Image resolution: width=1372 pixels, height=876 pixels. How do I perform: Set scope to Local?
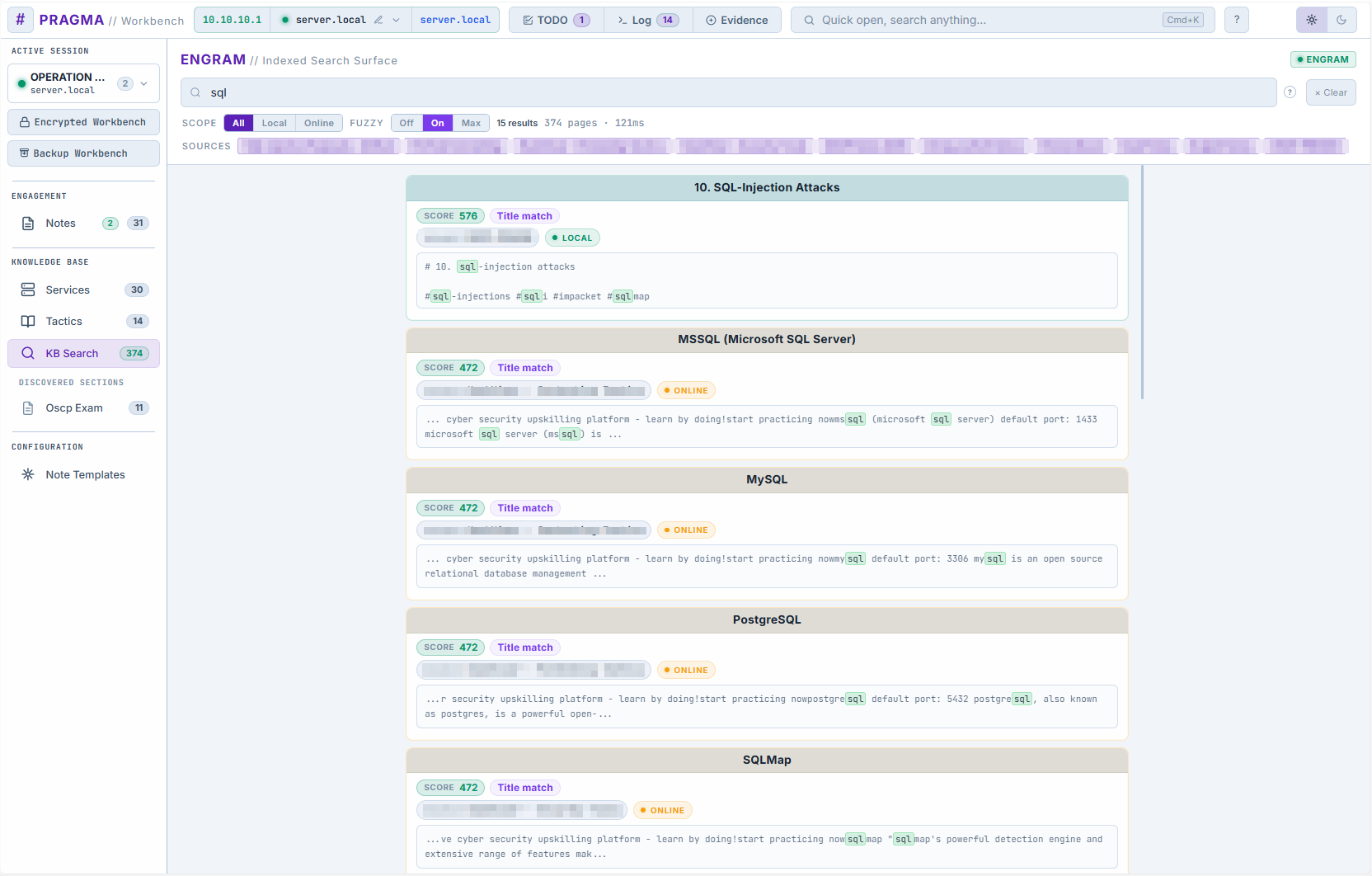point(275,123)
